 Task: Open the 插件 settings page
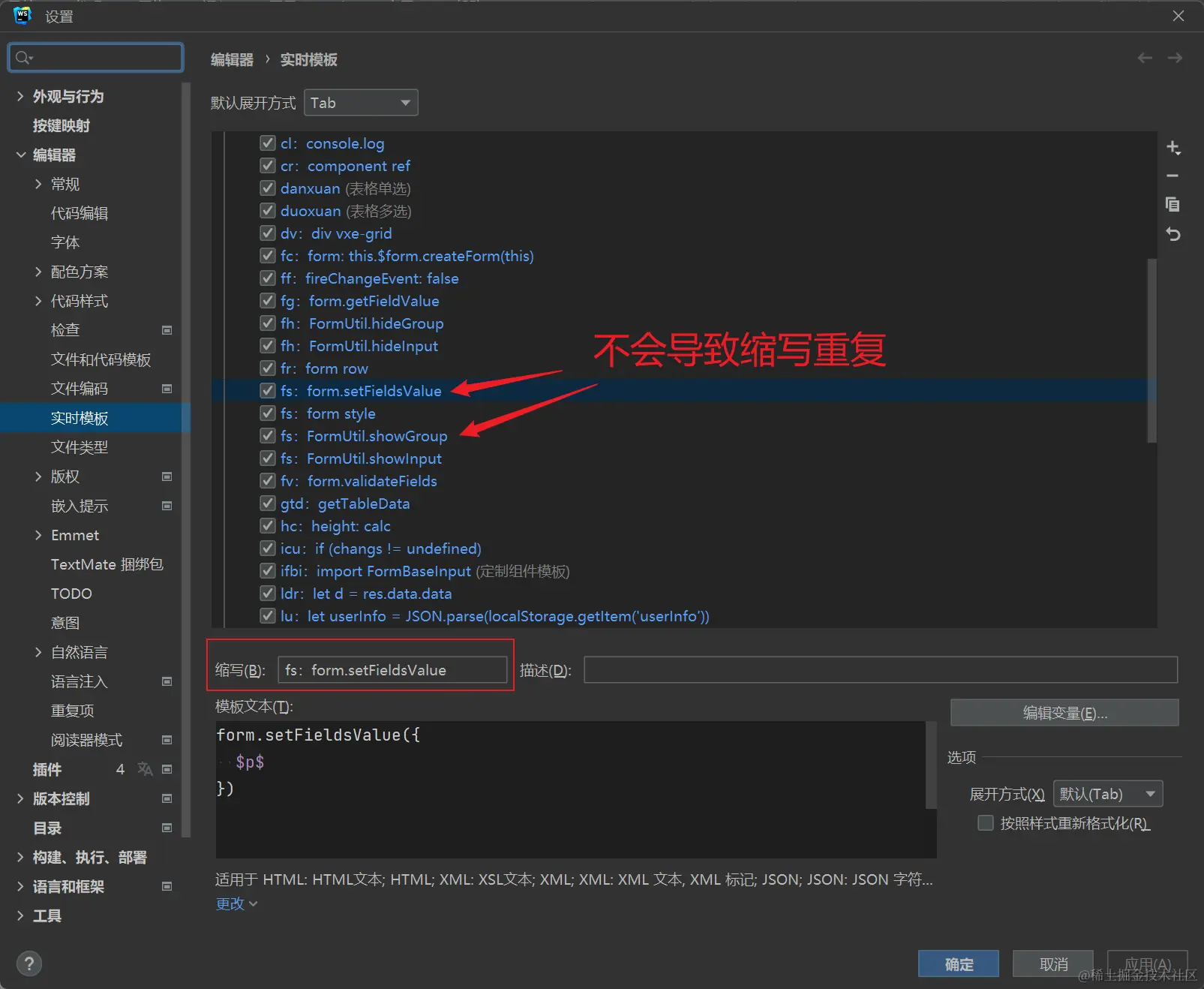(x=47, y=769)
